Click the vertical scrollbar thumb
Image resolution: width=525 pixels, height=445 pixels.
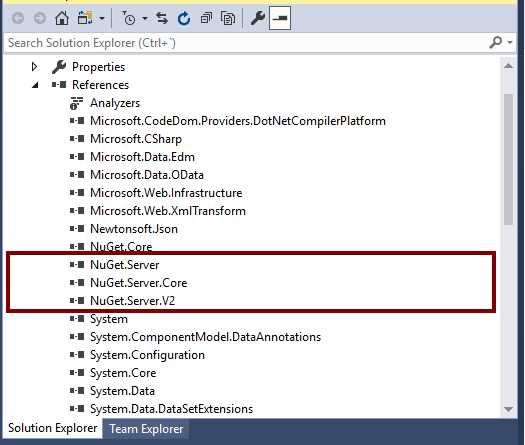click(508, 159)
